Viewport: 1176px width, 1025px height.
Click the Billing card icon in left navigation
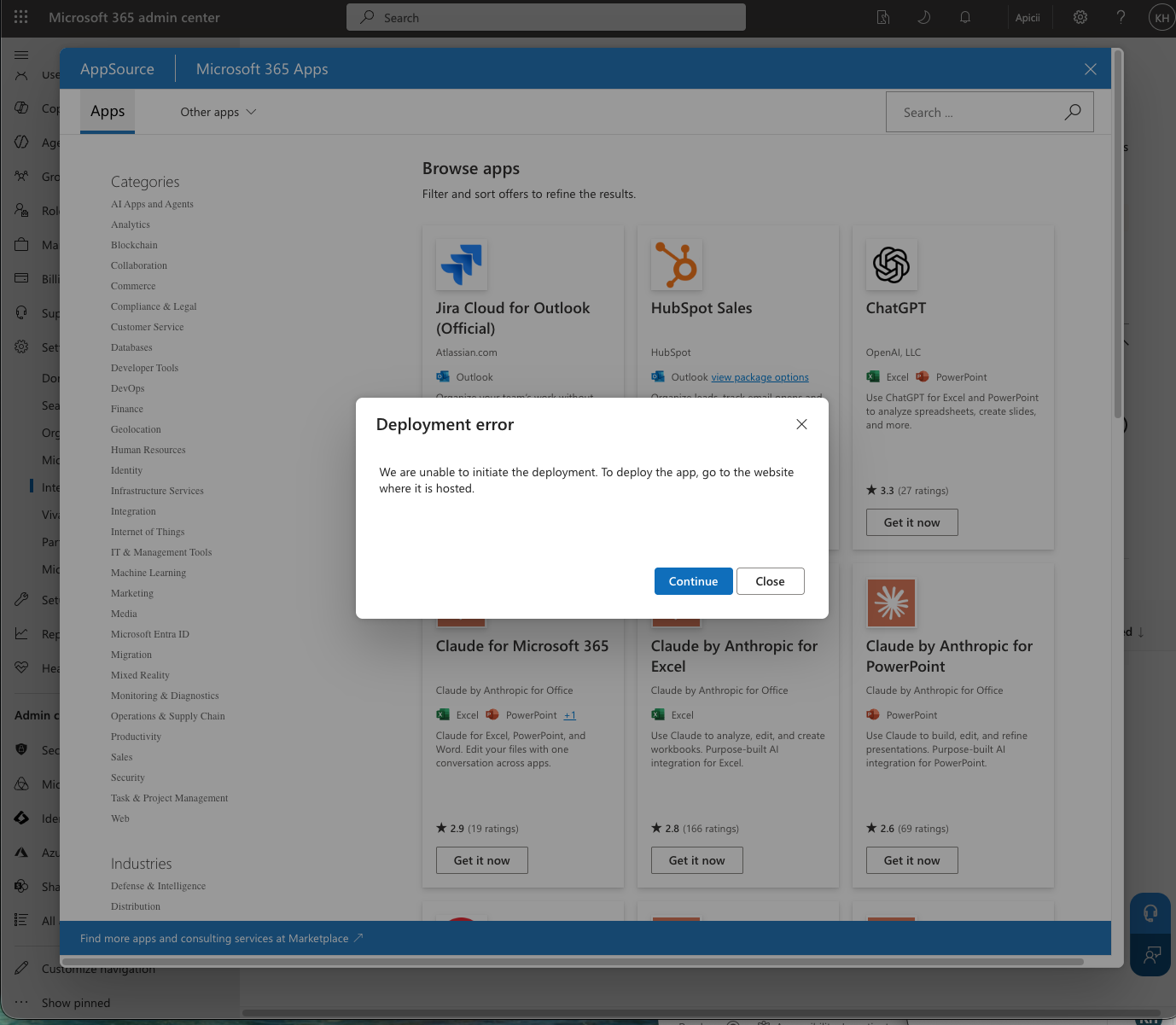click(21, 279)
